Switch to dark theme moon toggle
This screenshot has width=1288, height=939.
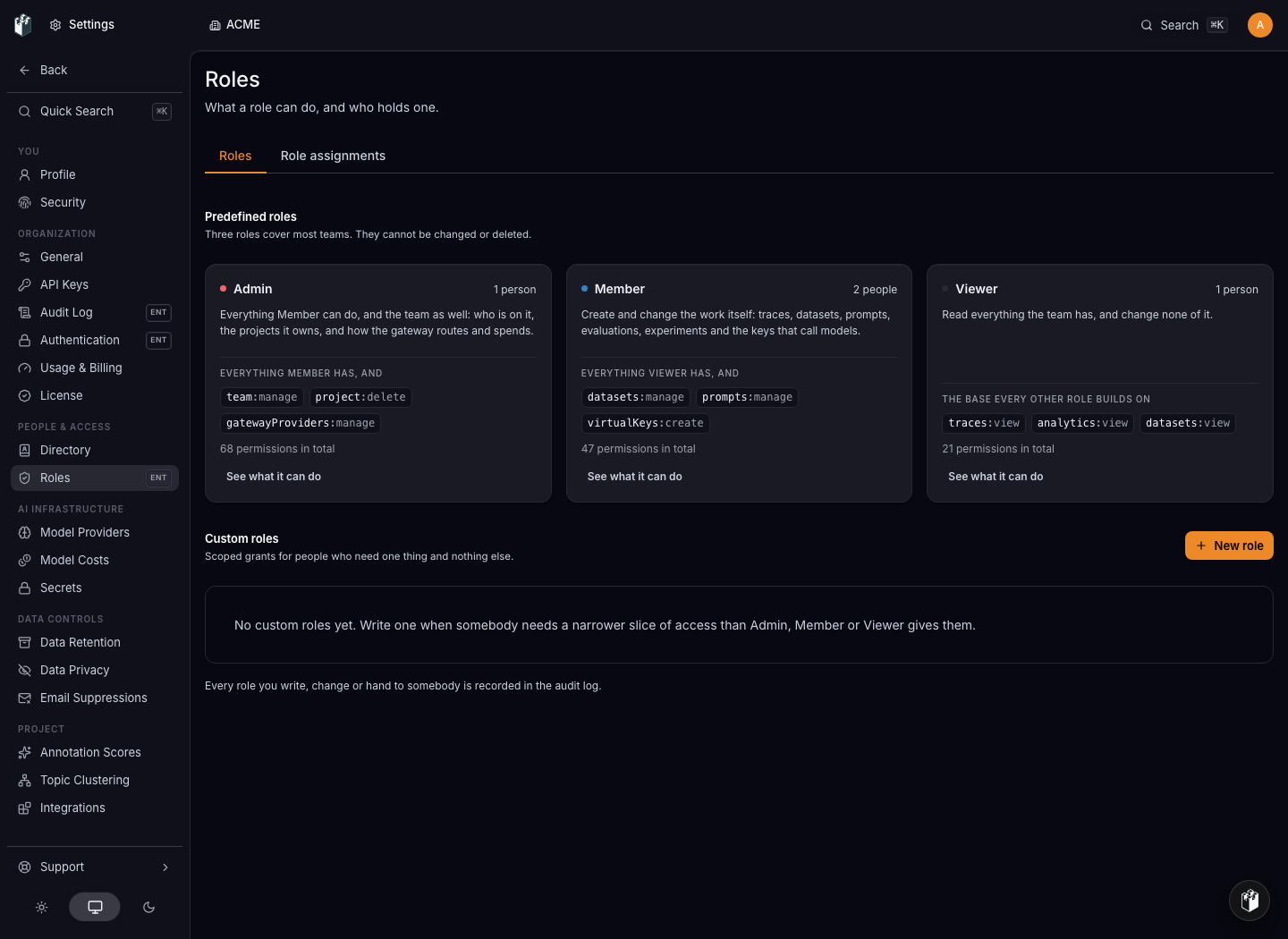click(148, 907)
